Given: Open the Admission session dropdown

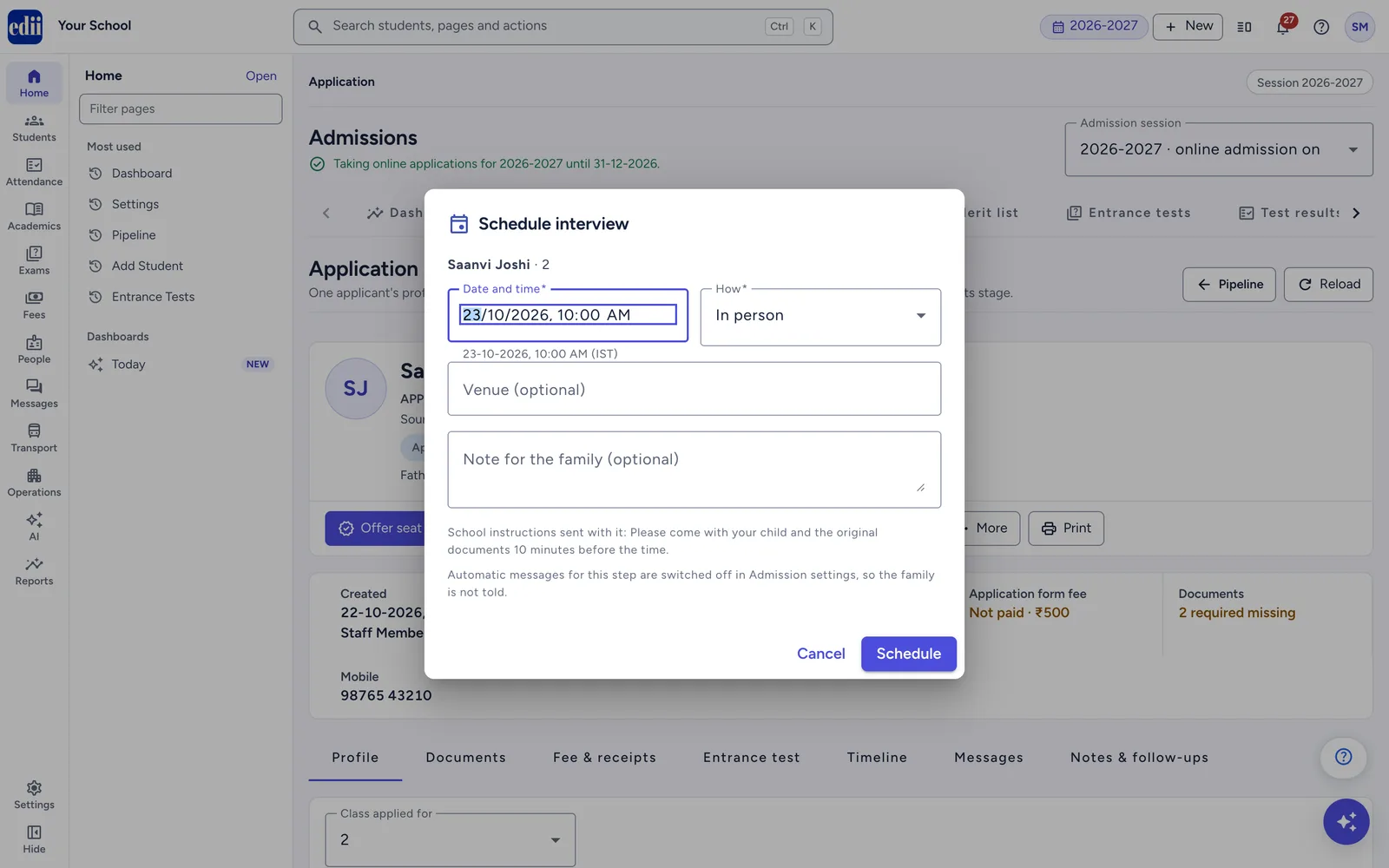Looking at the screenshot, I should (1219, 149).
